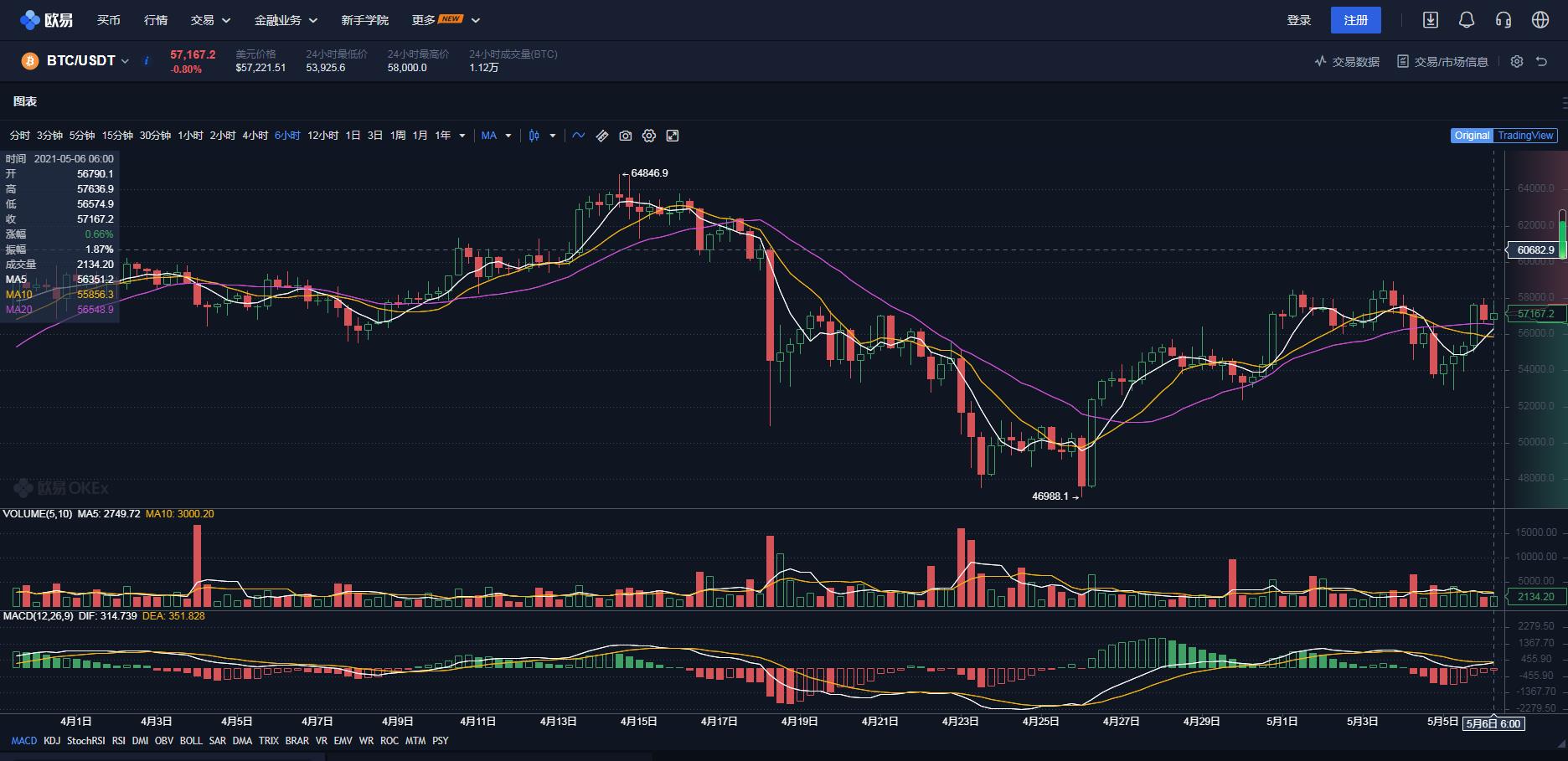Viewport: 1568px width, 761px height.
Task: Click the 图表 panel title
Action: [25, 101]
